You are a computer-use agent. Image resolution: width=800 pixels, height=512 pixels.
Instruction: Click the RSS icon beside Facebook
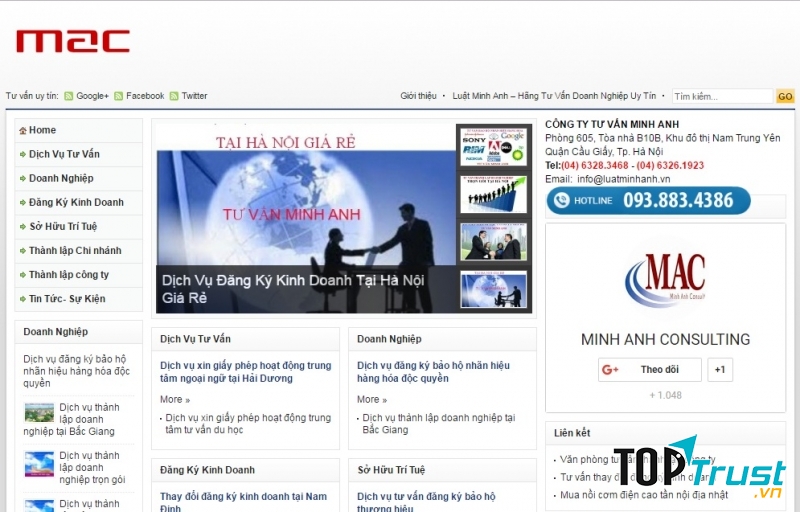pyautogui.click(x=118, y=96)
